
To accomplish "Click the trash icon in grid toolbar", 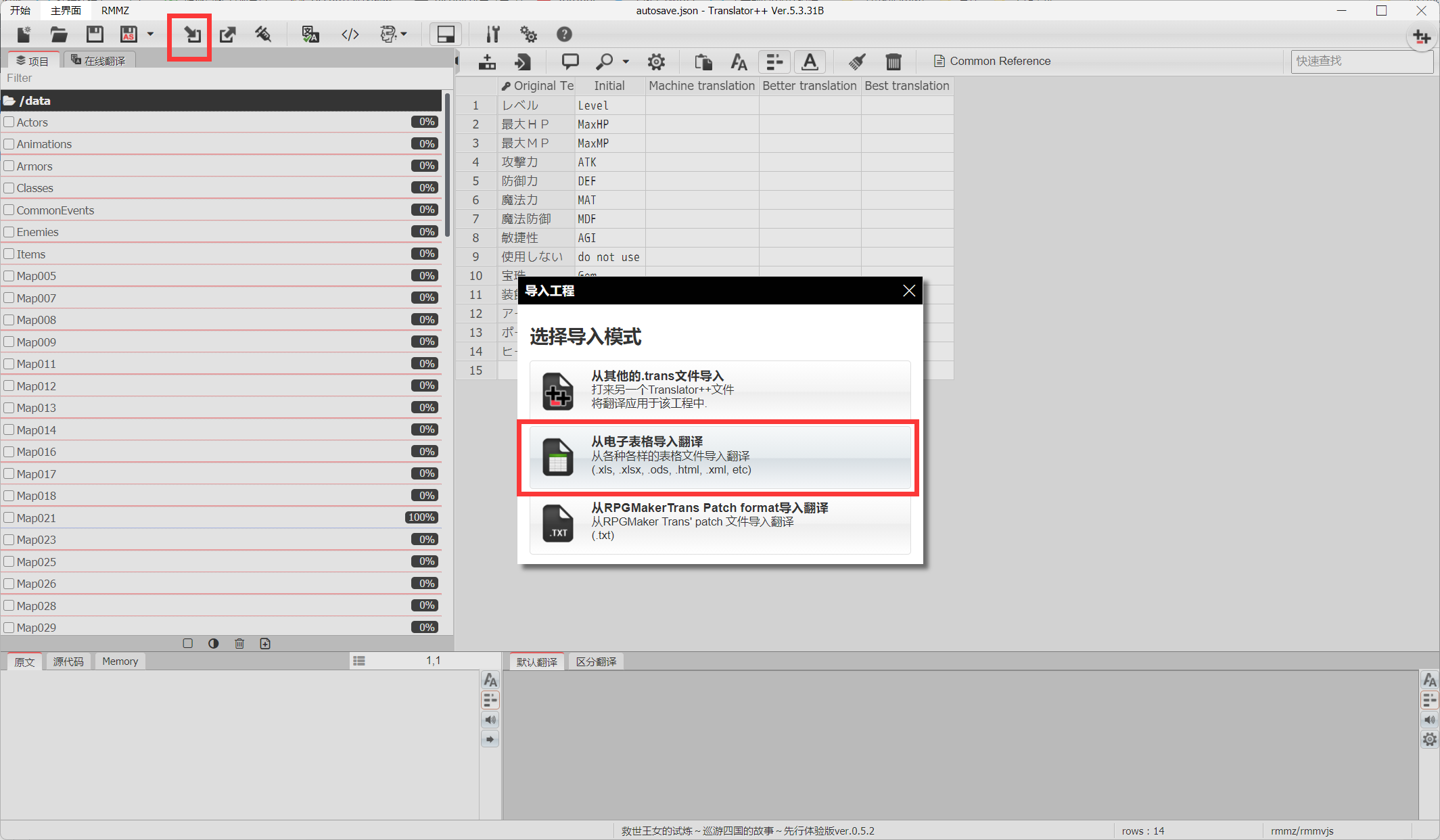I will tap(893, 62).
